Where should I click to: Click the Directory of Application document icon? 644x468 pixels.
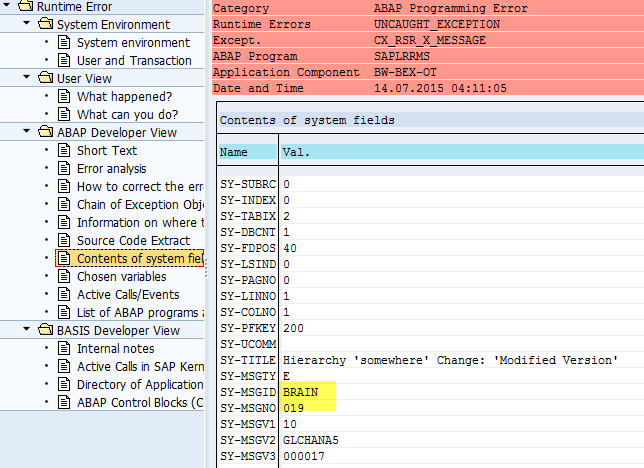[x=64, y=385]
